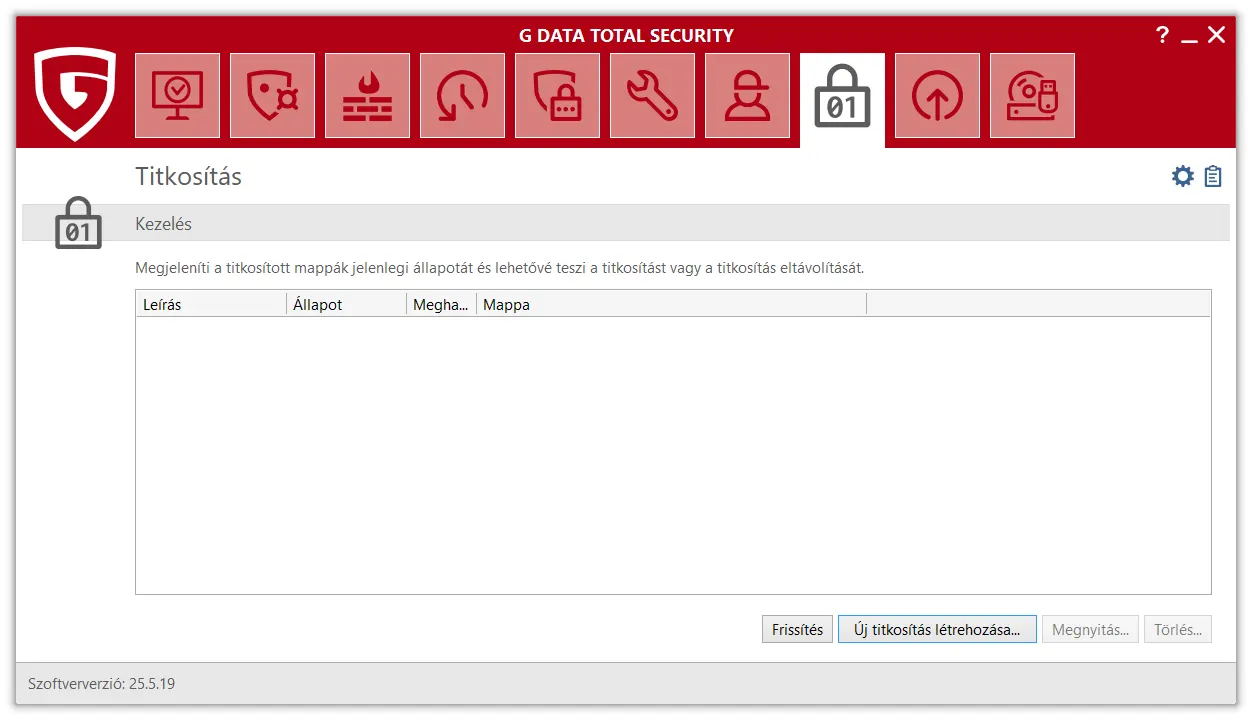This screenshot has height=720, width=1252.
Task: Open the Firewall brick wall icon
Action: (367, 96)
